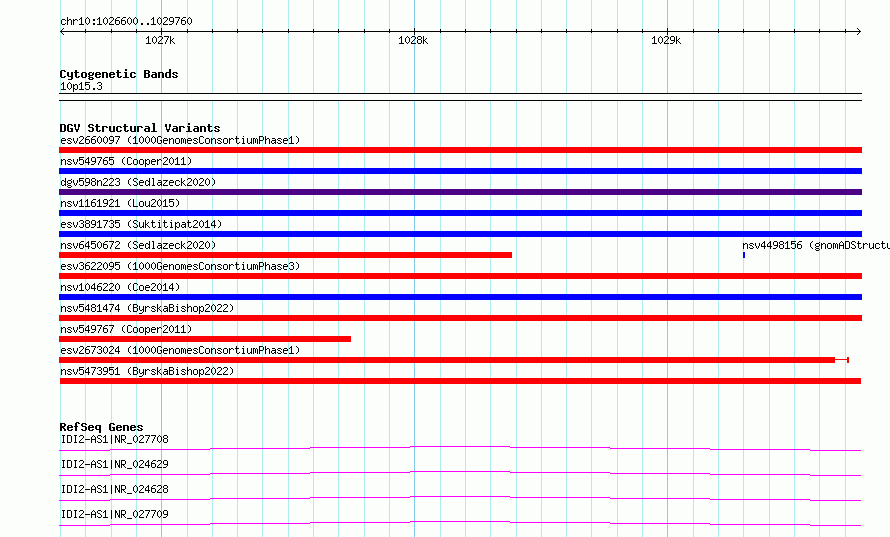Click the 1029k ruler position
Image resolution: width=890 pixels, height=537 pixels.
666,40
